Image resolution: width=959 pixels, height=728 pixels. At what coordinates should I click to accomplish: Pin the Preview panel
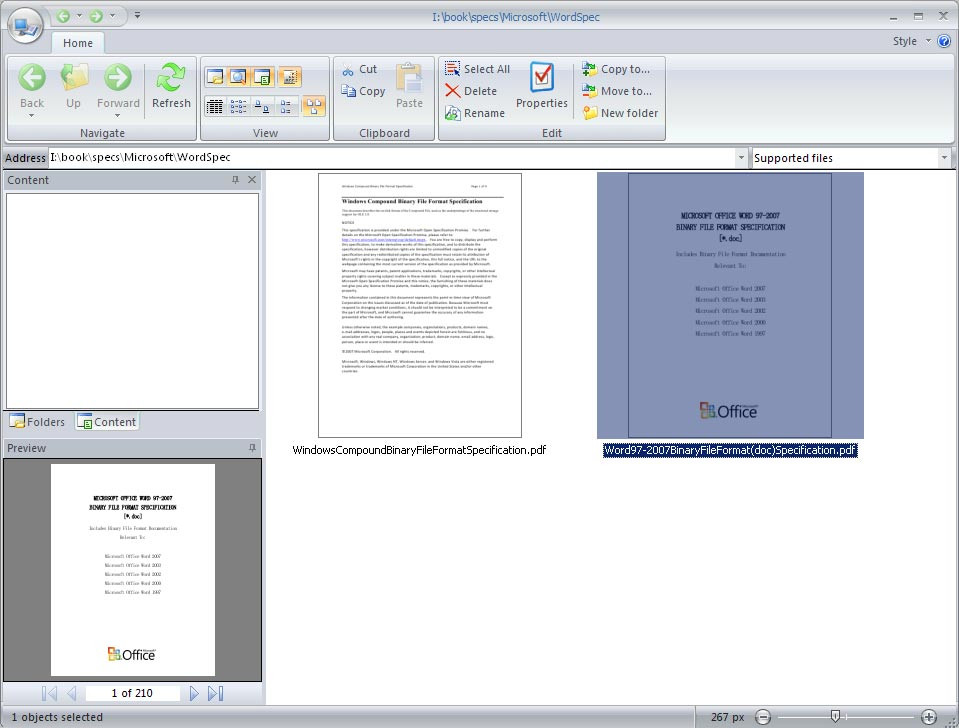point(252,448)
